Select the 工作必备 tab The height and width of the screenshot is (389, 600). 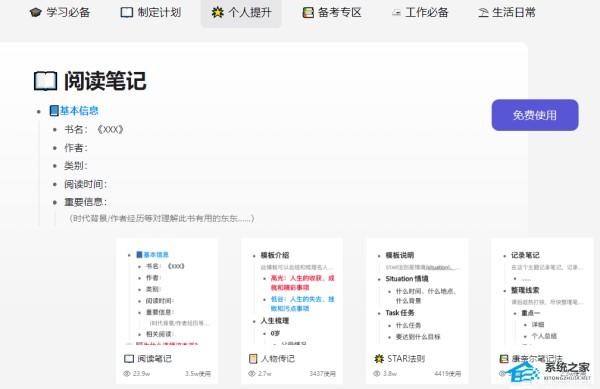(x=420, y=13)
